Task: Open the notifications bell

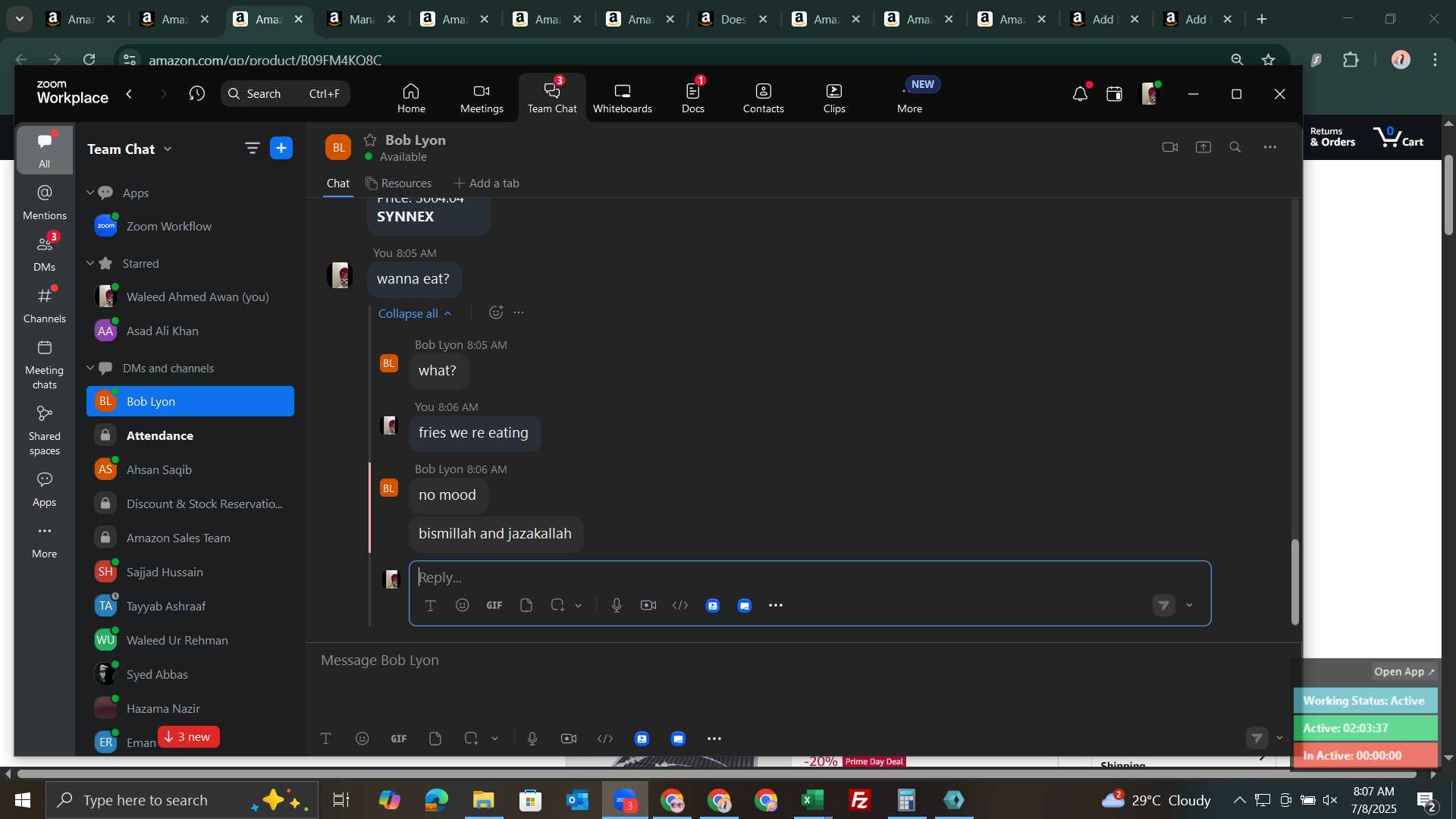Action: 1080,94
